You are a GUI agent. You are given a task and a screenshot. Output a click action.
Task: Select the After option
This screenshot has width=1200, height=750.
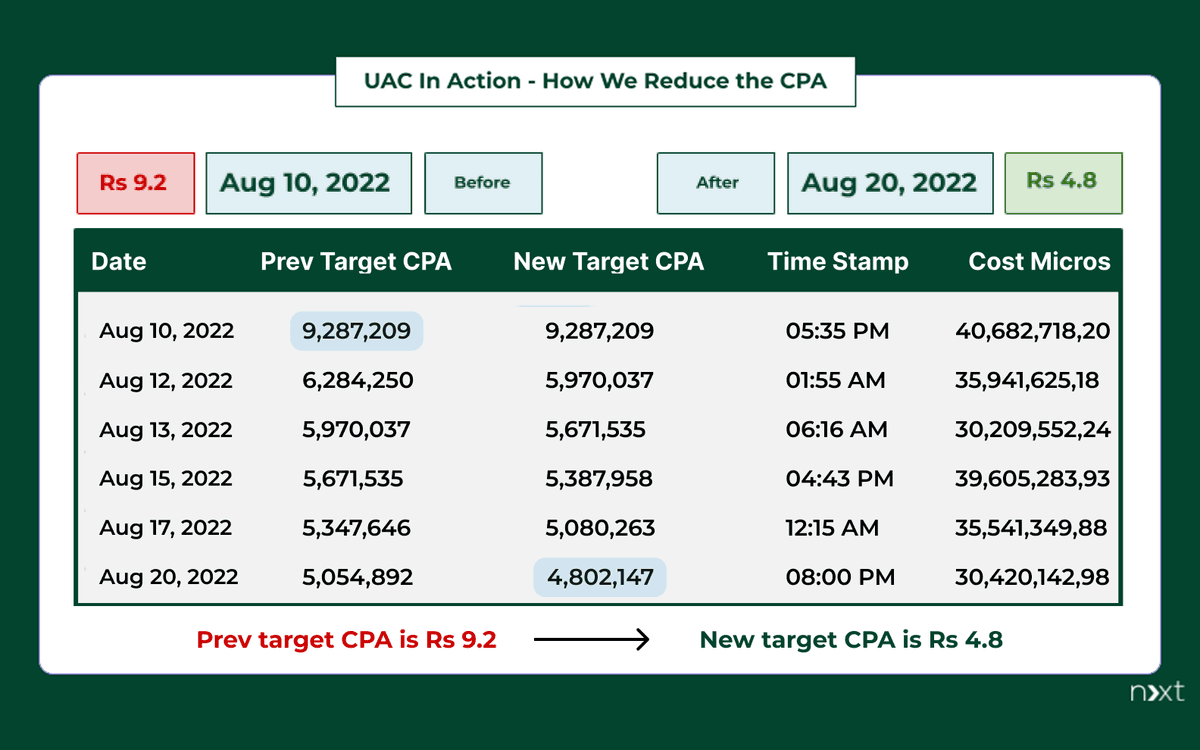(x=715, y=183)
